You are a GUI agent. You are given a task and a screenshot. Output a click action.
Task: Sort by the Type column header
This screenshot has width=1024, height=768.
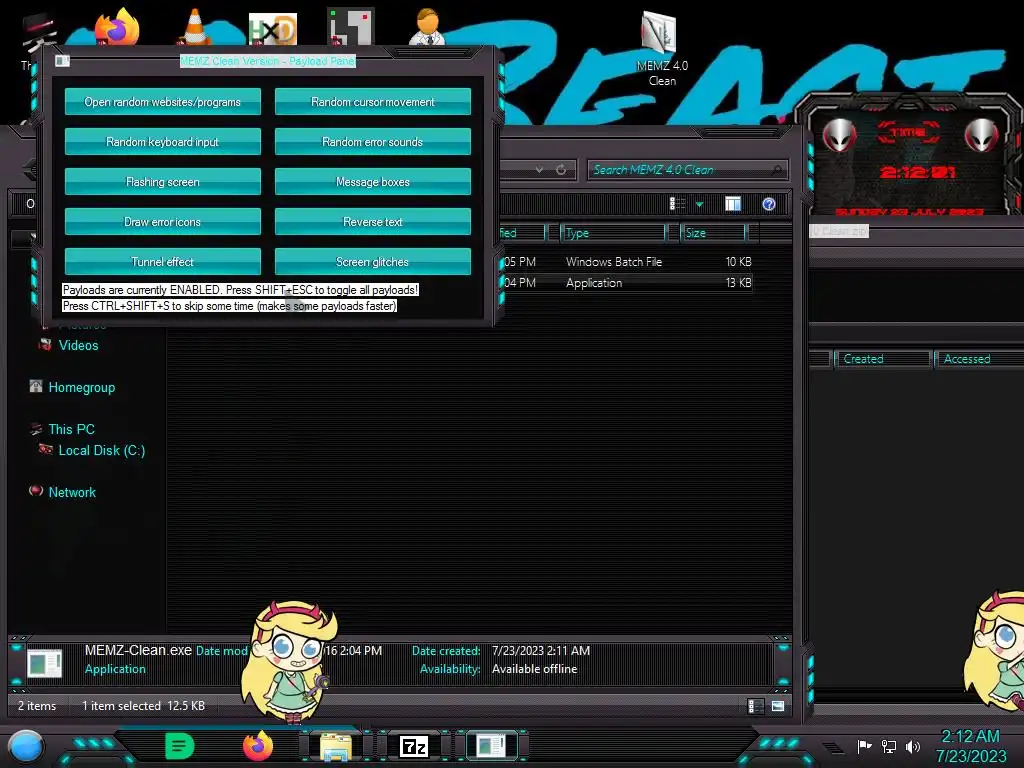[x=613, y=232]
